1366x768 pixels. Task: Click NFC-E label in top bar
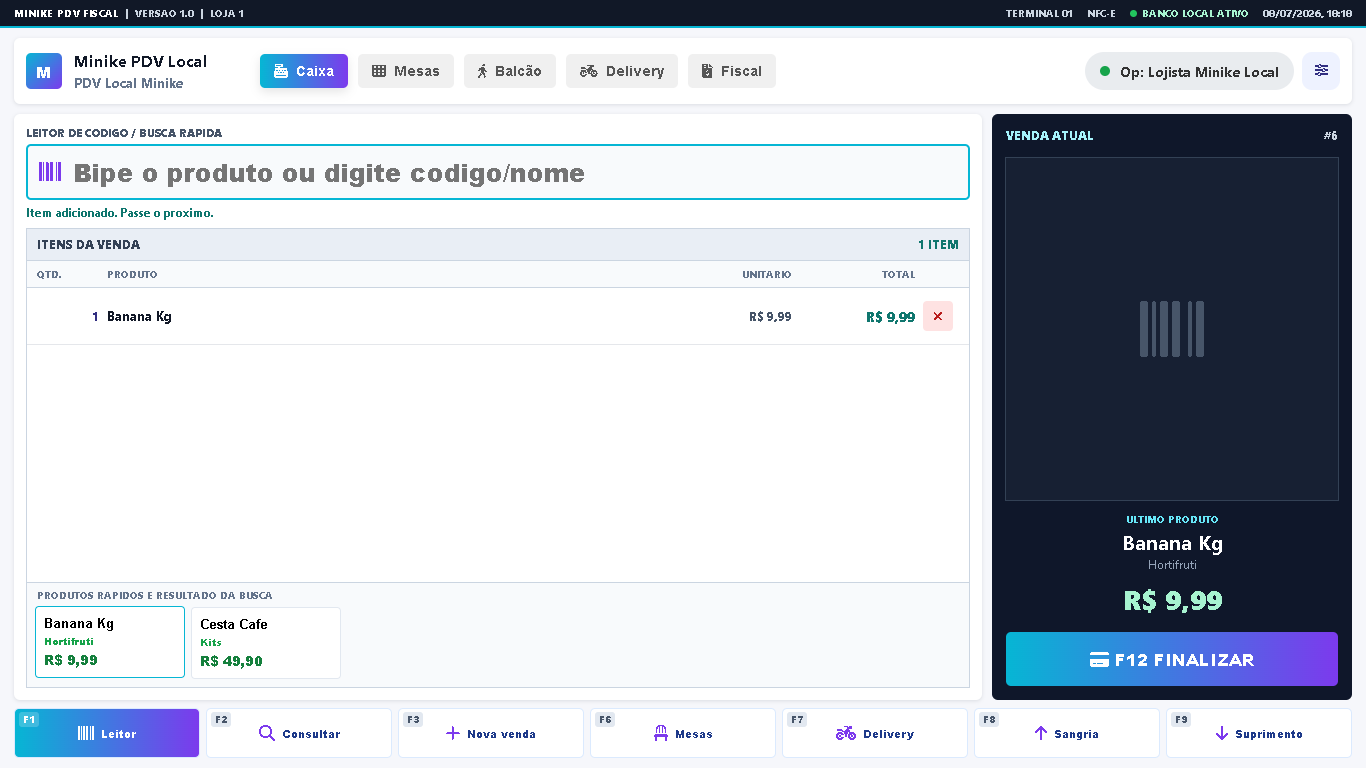[1101, 14]
